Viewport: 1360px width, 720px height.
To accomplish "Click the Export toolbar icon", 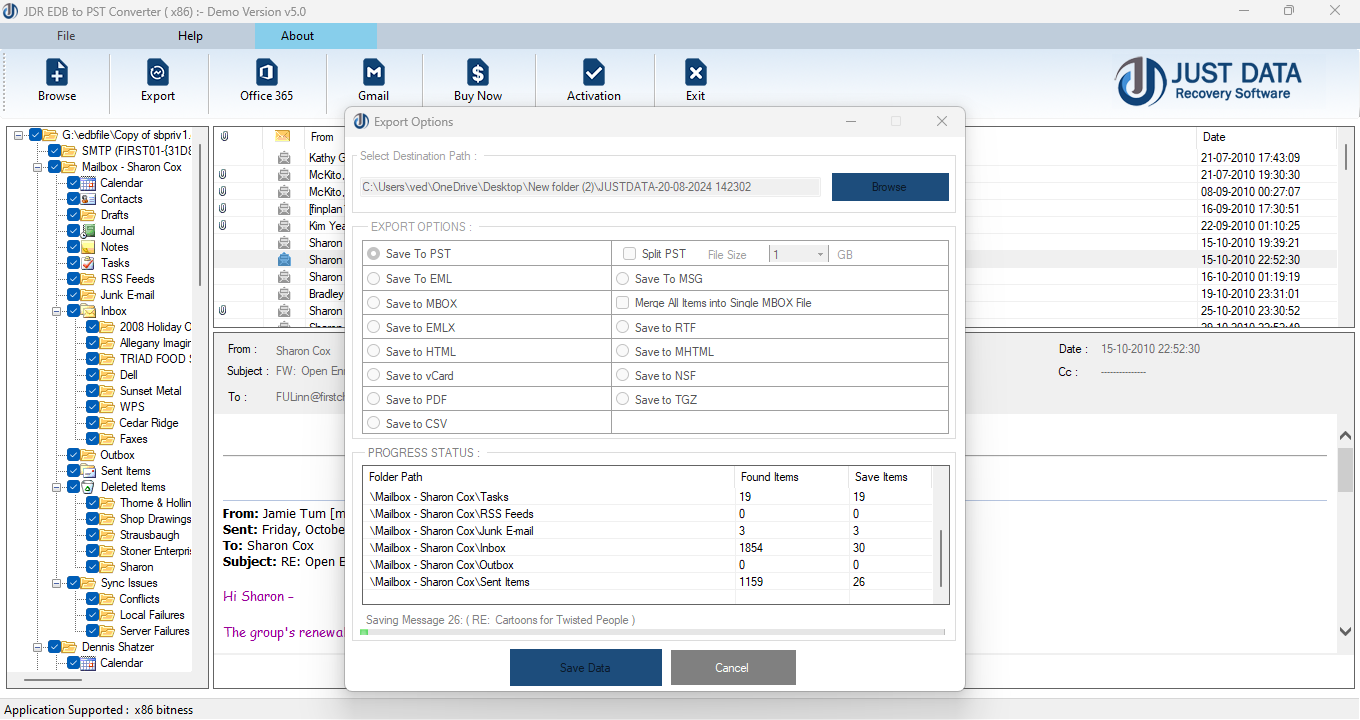I will [158, 73].
